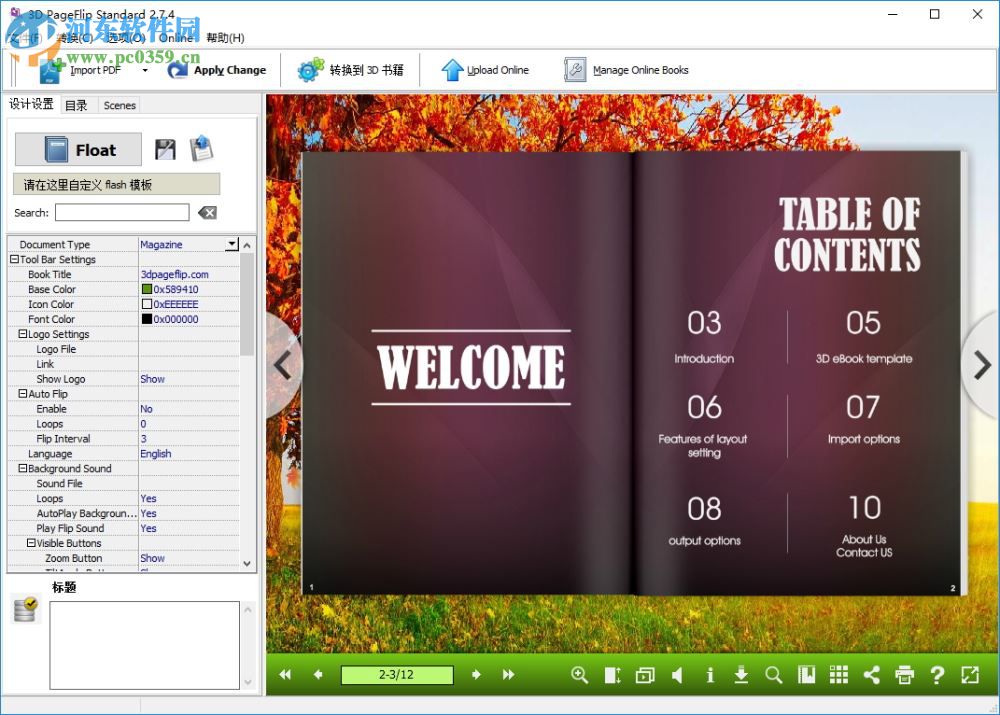Image resolution: width=1000 pixels, height=715 pixels.
Task: Click the save template floppy icon
Action: [165, 150]
